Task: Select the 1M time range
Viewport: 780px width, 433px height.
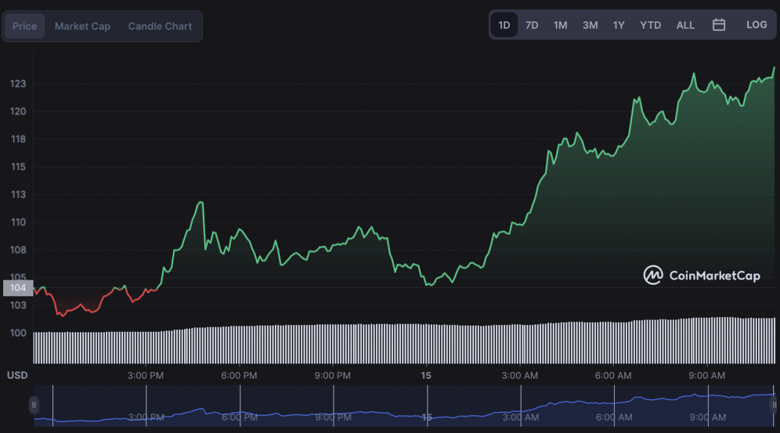Action: pyautogui.click(x=560, y=25)
